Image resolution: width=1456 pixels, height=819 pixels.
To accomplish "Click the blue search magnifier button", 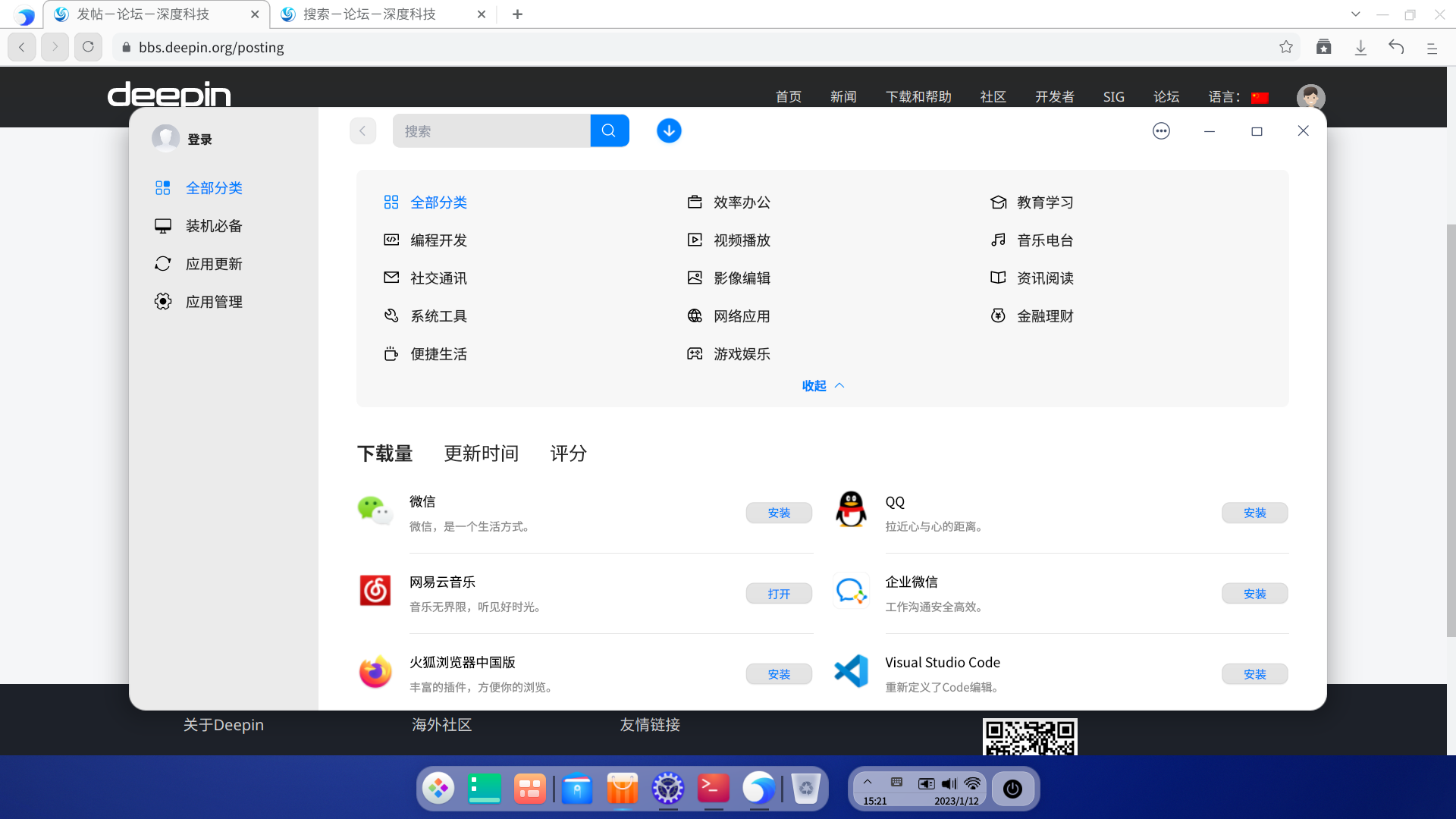I will coord(609,130).
